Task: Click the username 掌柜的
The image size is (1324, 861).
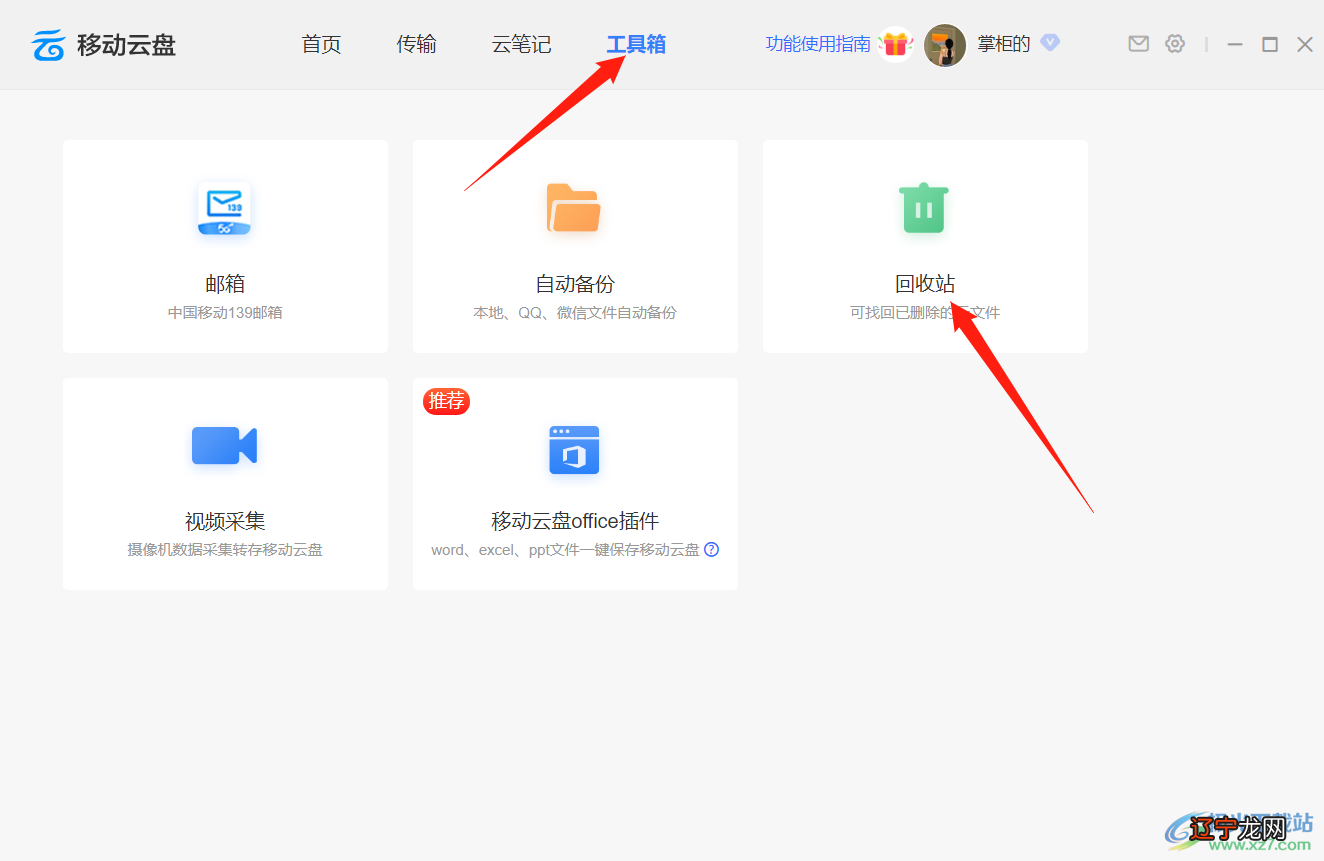Action: (x=1003, y=44)
